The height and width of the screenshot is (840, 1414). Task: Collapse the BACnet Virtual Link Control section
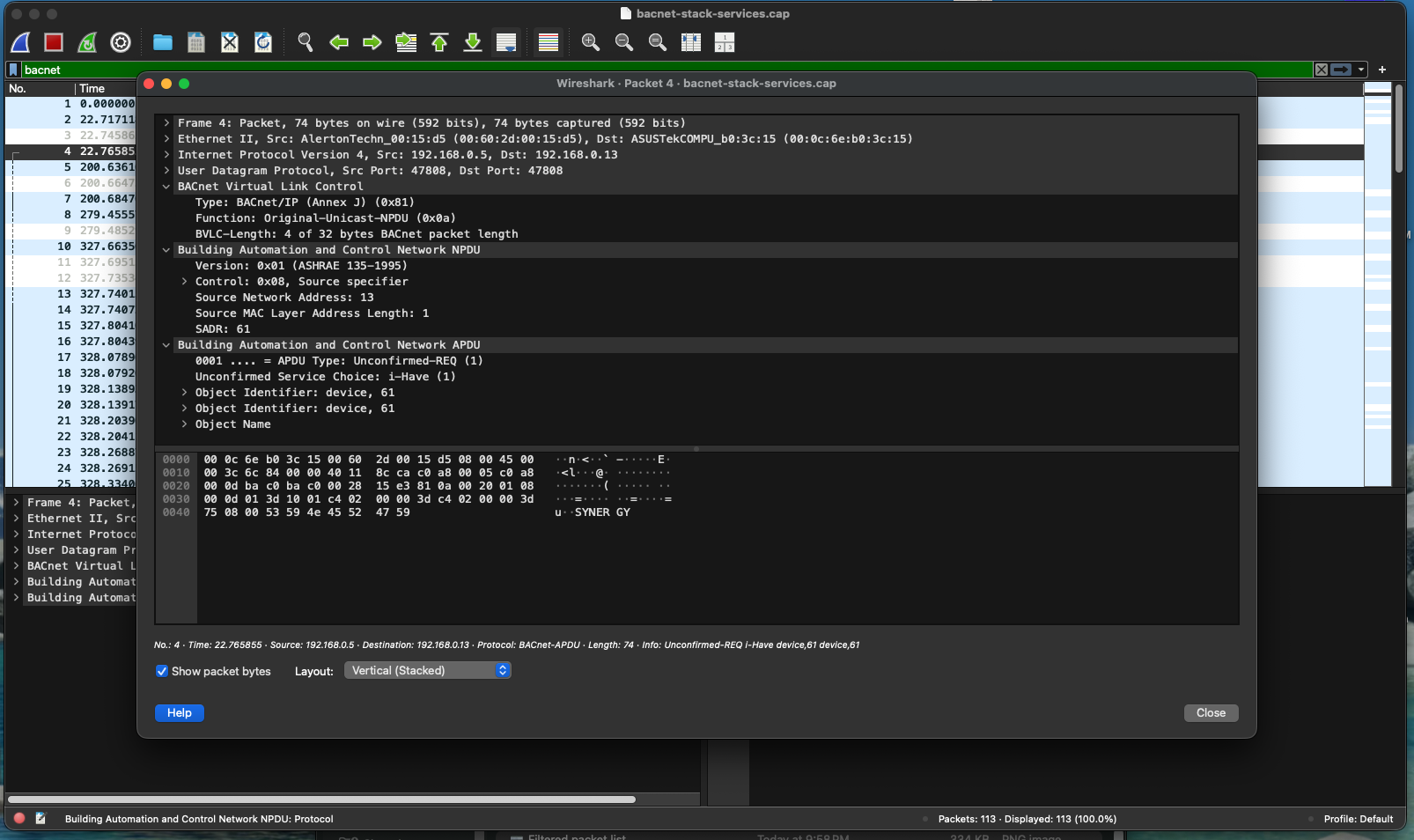point(166,187)
